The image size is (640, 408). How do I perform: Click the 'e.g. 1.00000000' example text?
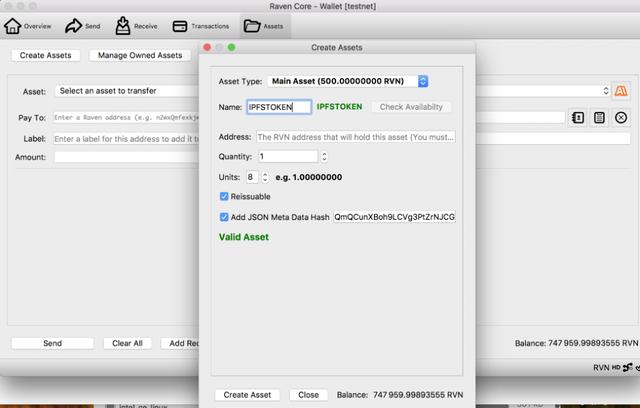coord(309,177)
